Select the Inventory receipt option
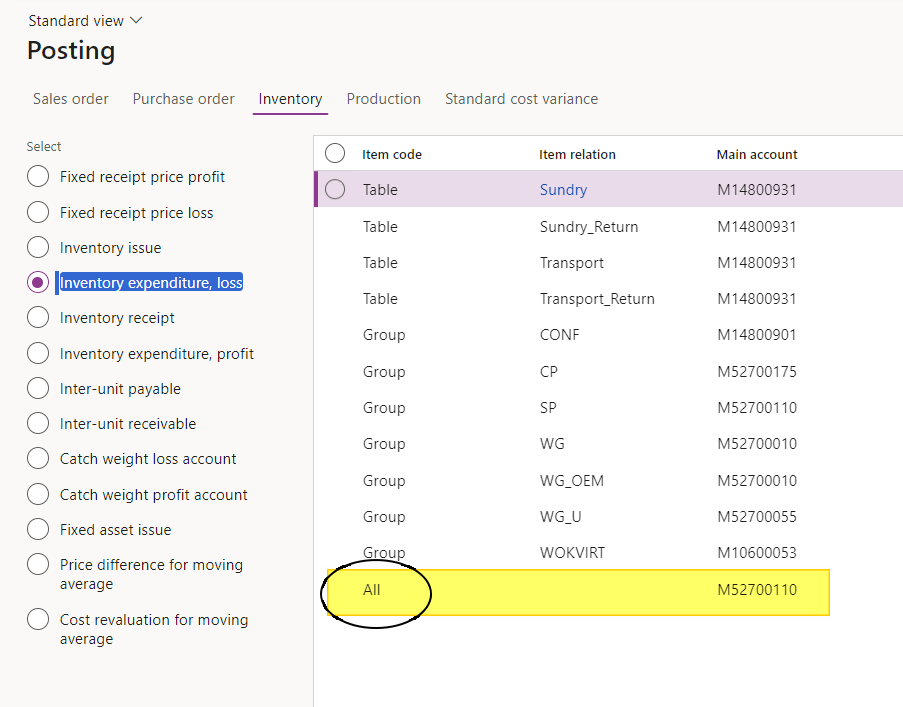This screenshot has height=707, width=903. pos(38,318)
